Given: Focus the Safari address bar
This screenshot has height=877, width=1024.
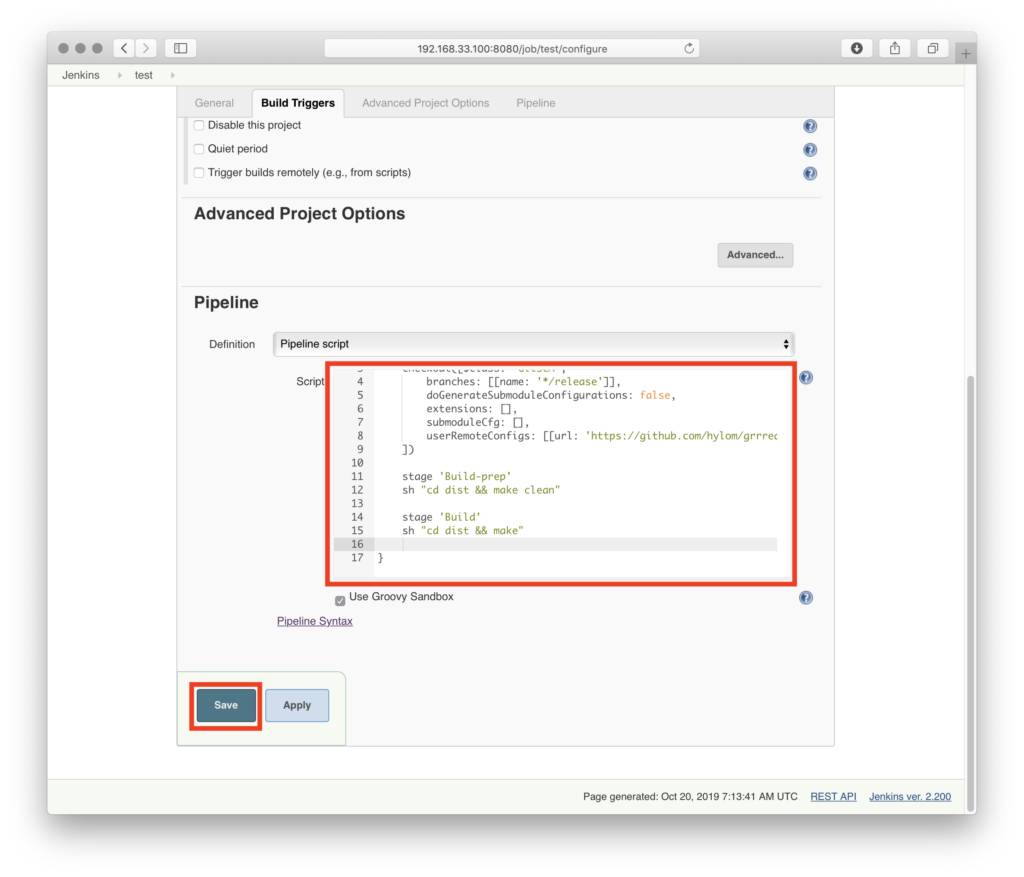Looking at the screenshot, I should (512, 48).
